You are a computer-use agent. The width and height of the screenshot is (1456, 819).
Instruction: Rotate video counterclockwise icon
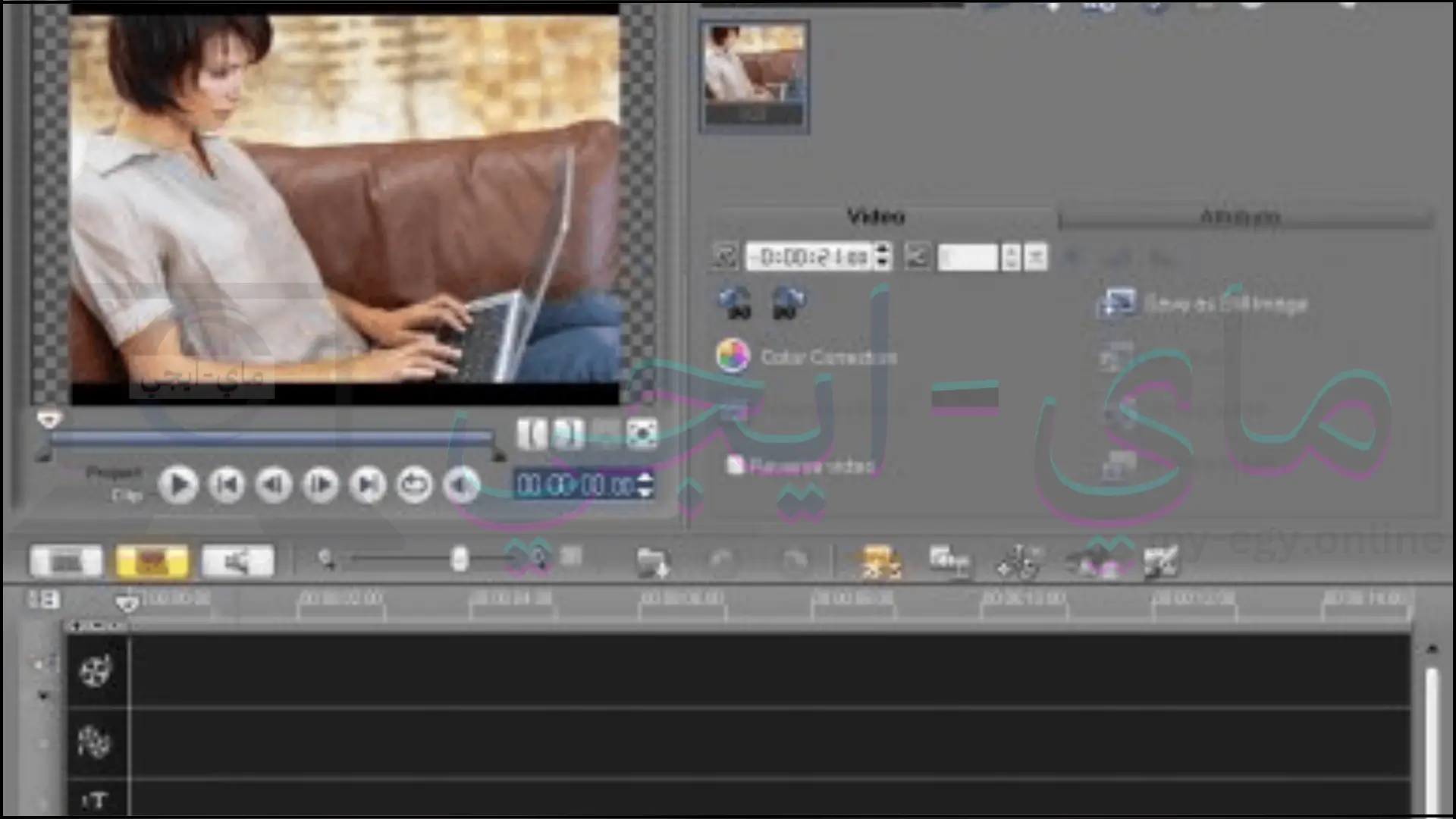735,302
